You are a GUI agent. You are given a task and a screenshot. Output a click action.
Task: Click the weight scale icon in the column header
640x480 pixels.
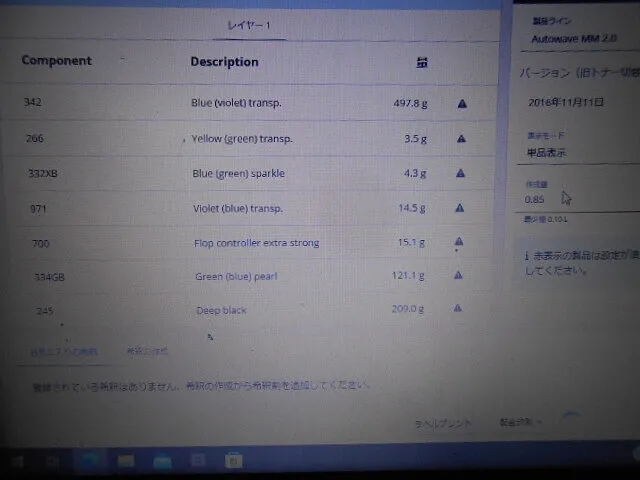(423, 62)
